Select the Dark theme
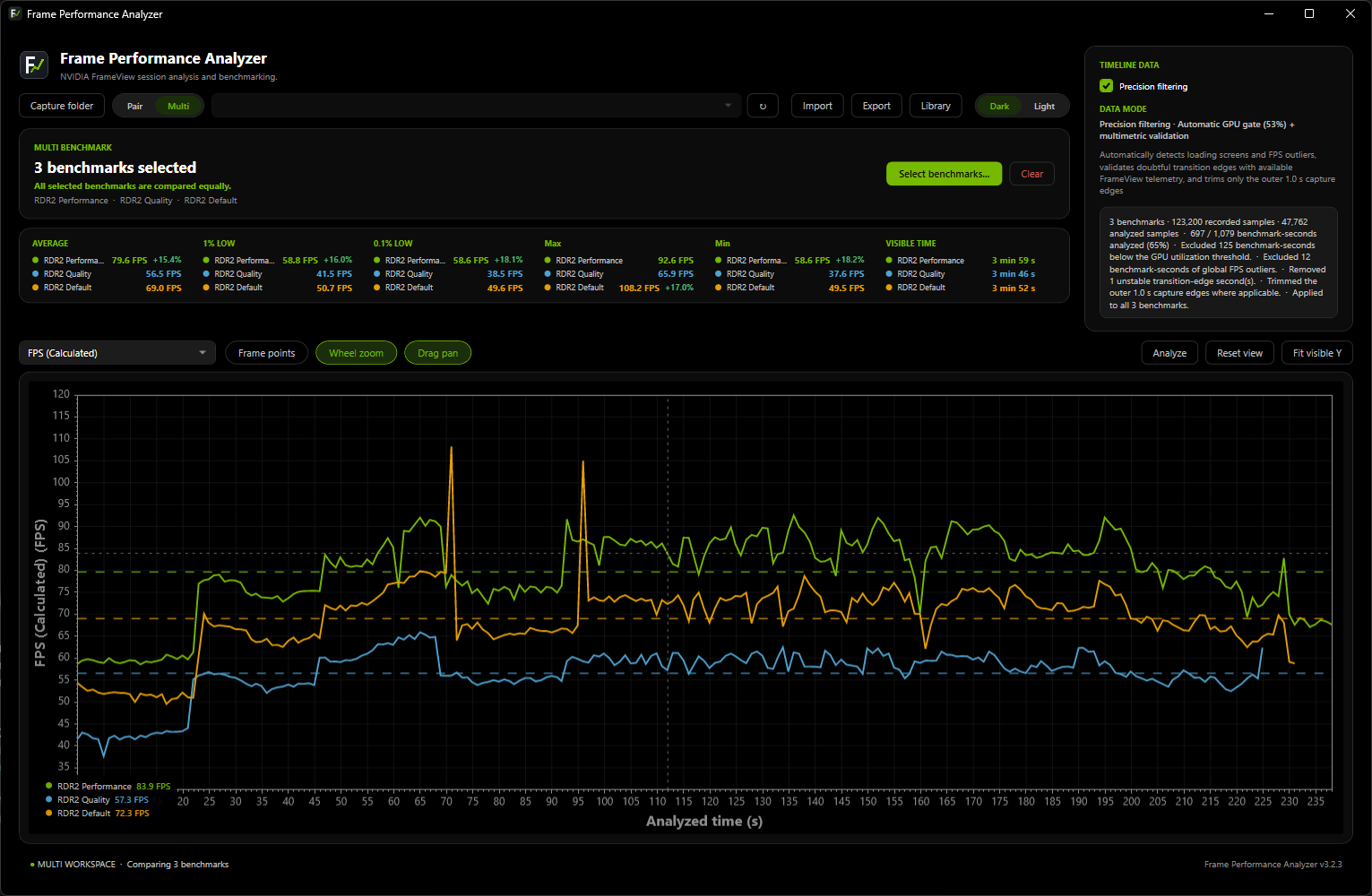Viewport: 1372px width, 896px height. point(999,106)
